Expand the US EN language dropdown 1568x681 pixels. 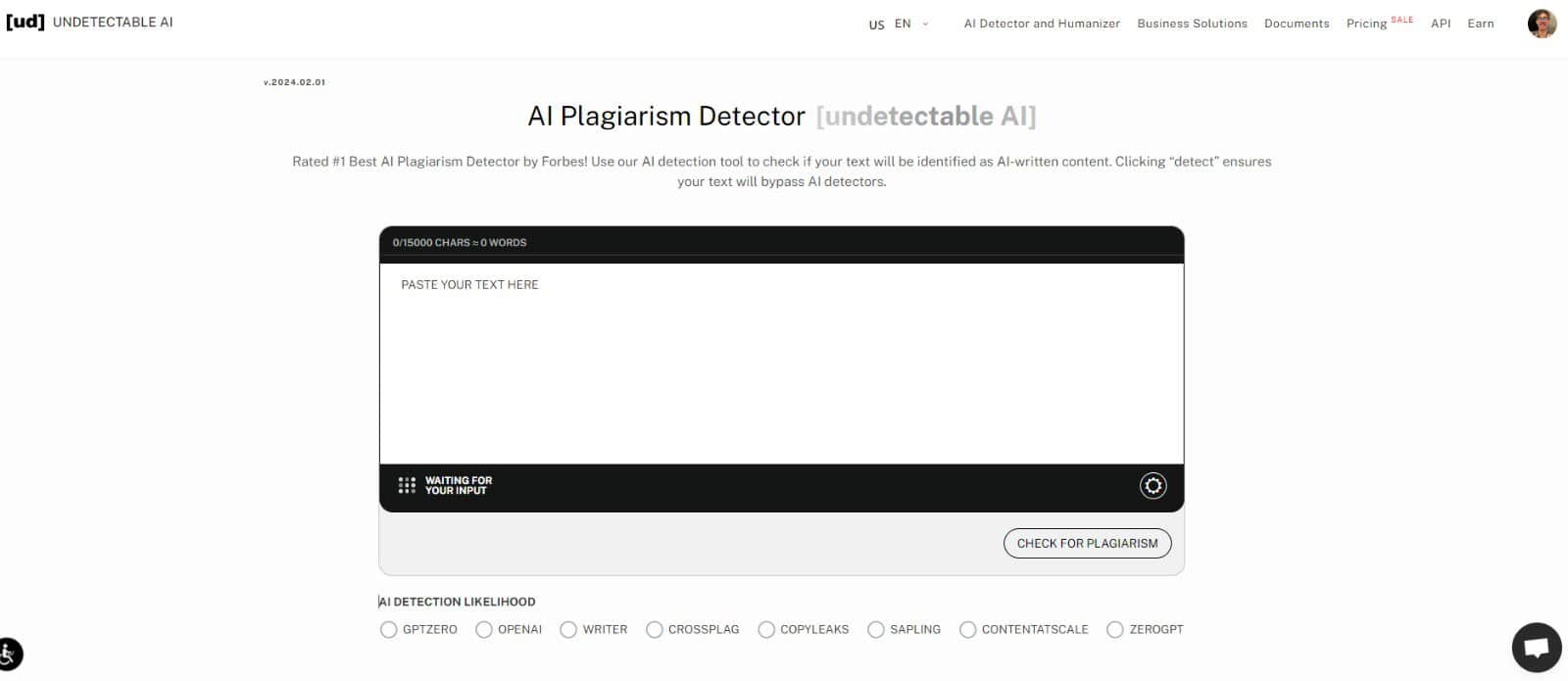coord(899,24)
